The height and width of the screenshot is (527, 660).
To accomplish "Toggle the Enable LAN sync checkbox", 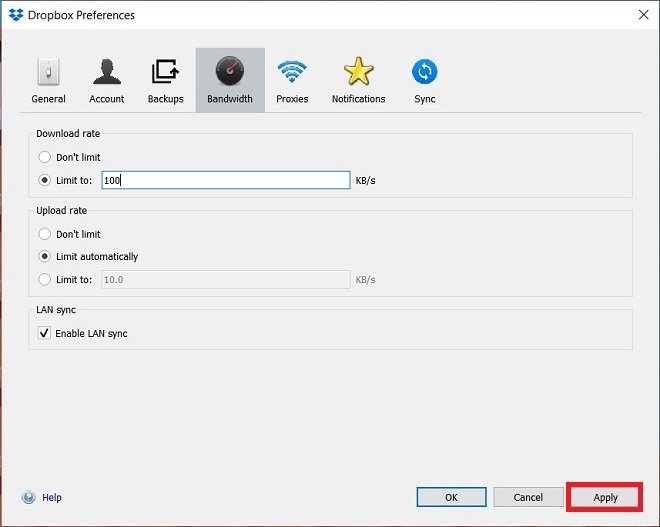I will pos(44,333).
